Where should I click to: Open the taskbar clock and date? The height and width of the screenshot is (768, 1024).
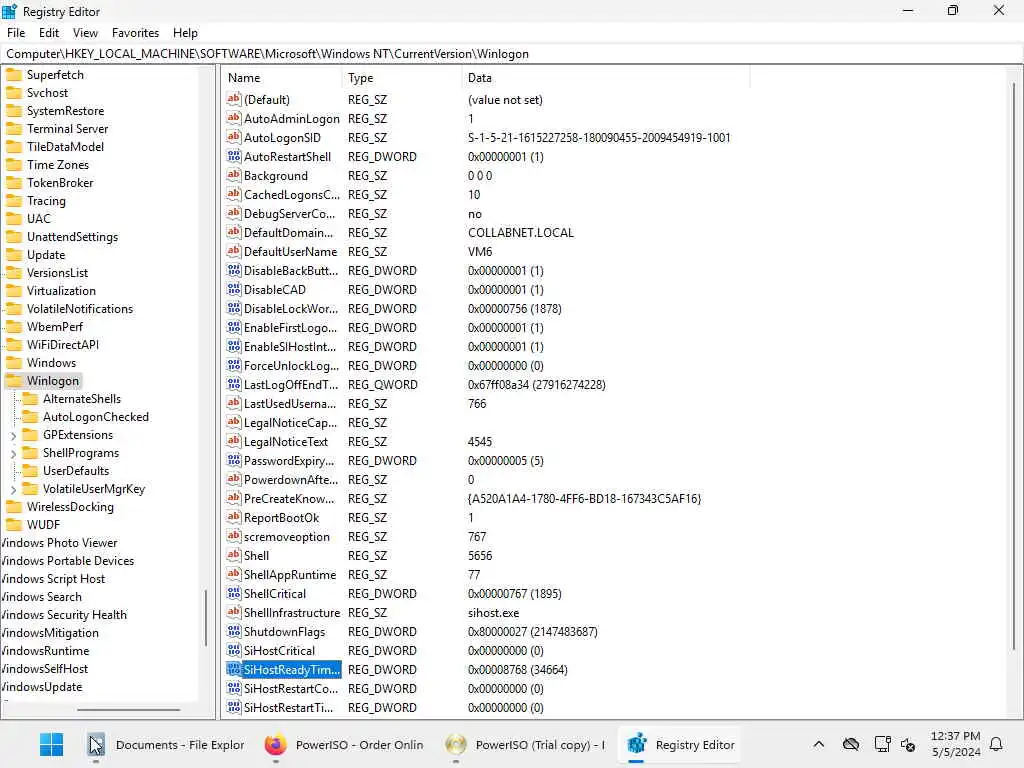[955, 744]
